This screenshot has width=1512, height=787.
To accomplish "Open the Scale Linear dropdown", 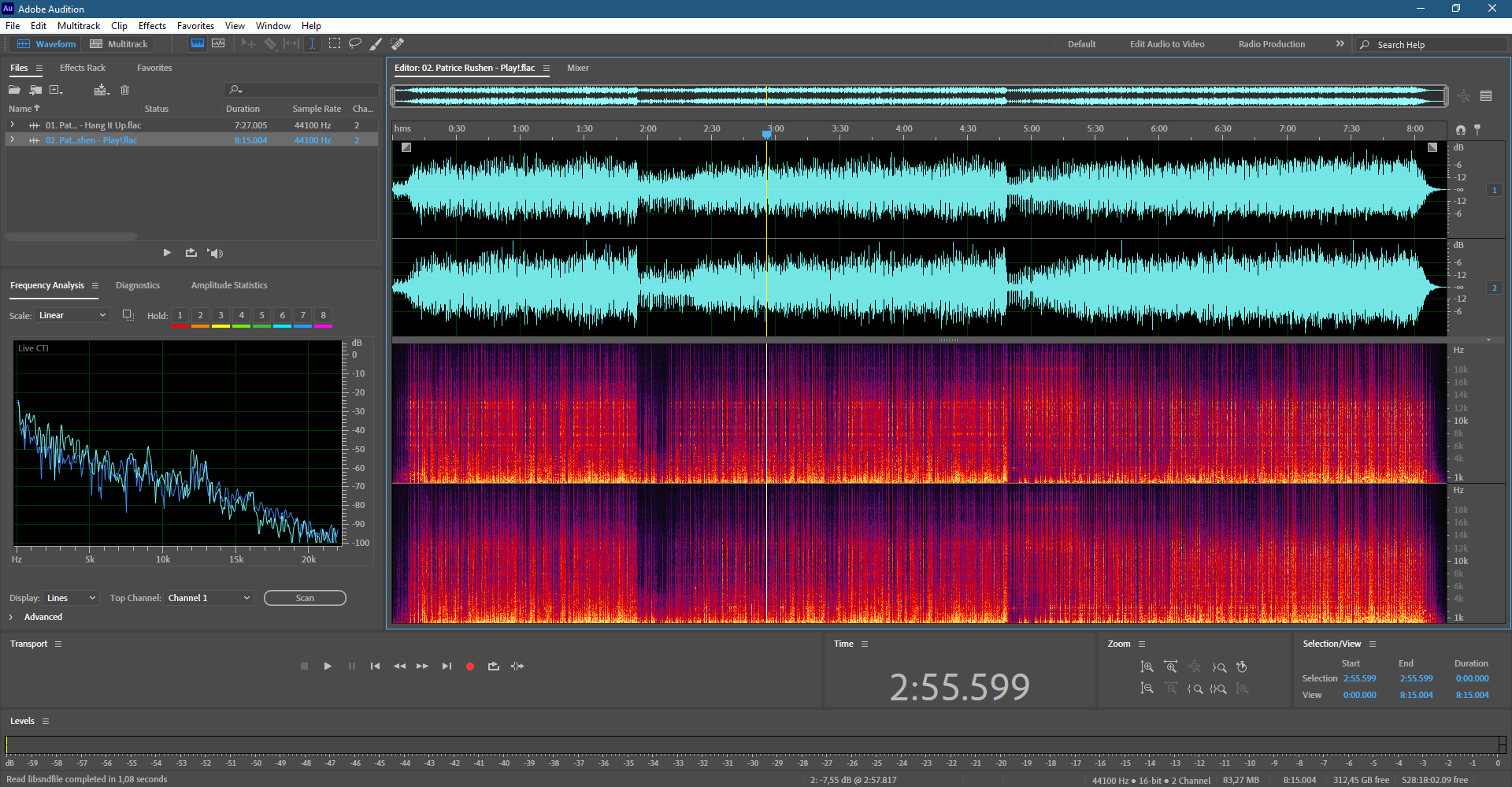I will coord(71,315).
